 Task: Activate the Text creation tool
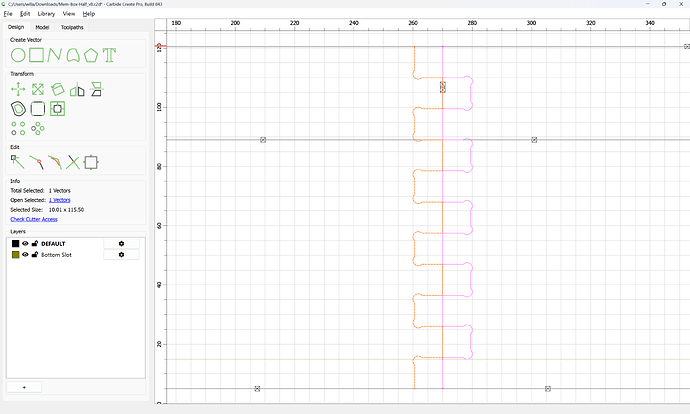[x=109, y=55]
